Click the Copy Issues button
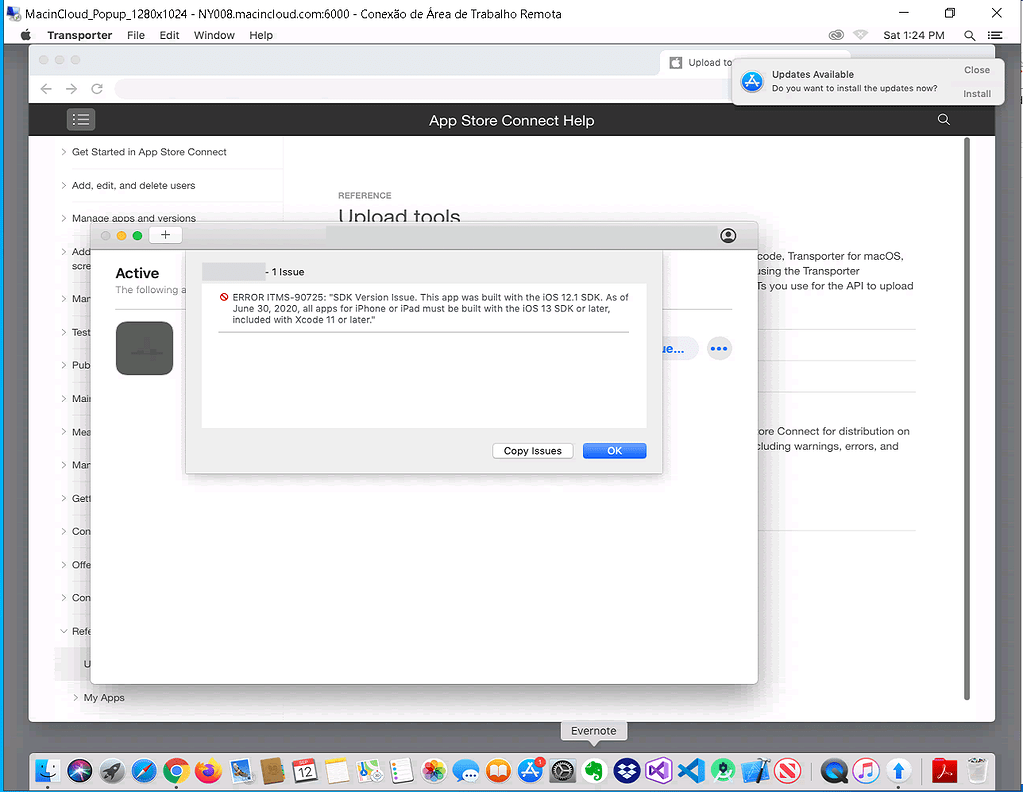Image resolution: width=1023 pixels, height=792 pixels. coord(532,451)
